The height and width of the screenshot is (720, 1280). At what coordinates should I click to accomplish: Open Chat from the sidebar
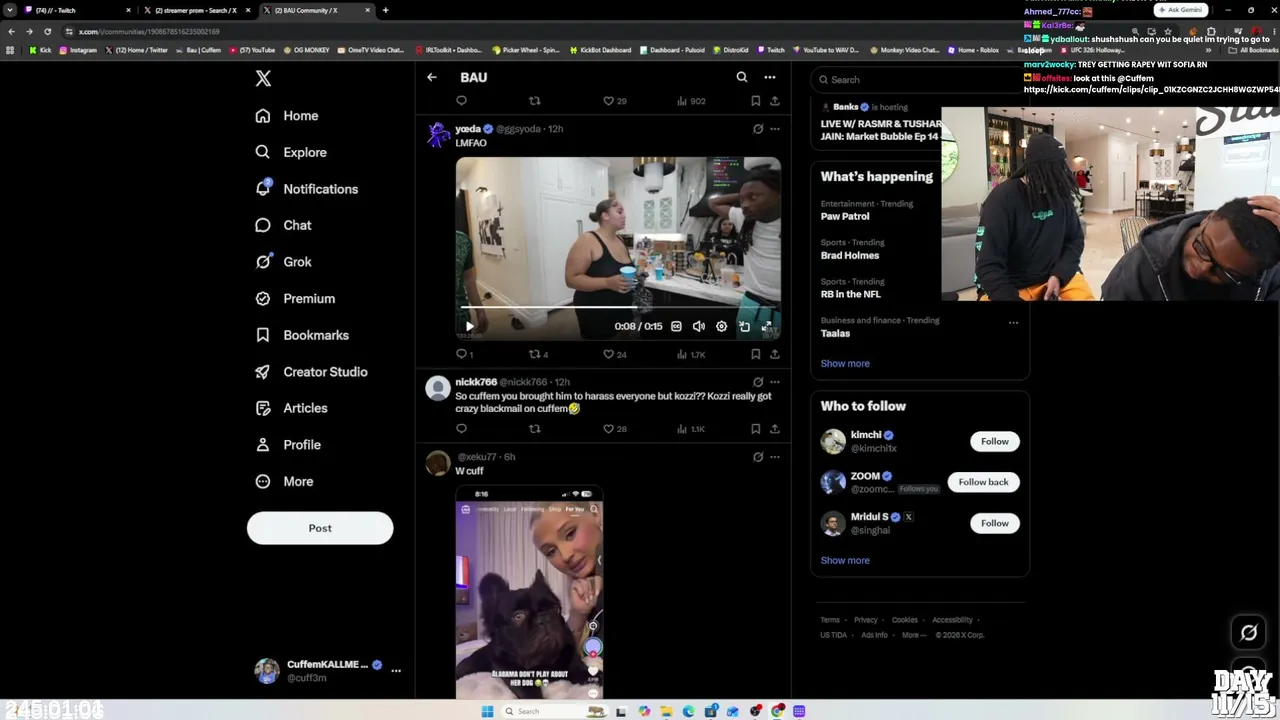coord(283,225)
